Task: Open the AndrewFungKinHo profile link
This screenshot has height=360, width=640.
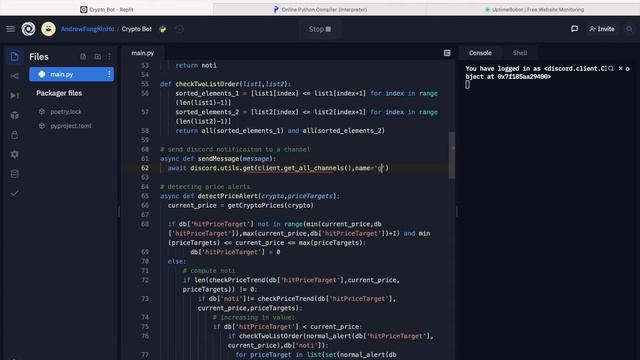Action: (x=87, y=29)
